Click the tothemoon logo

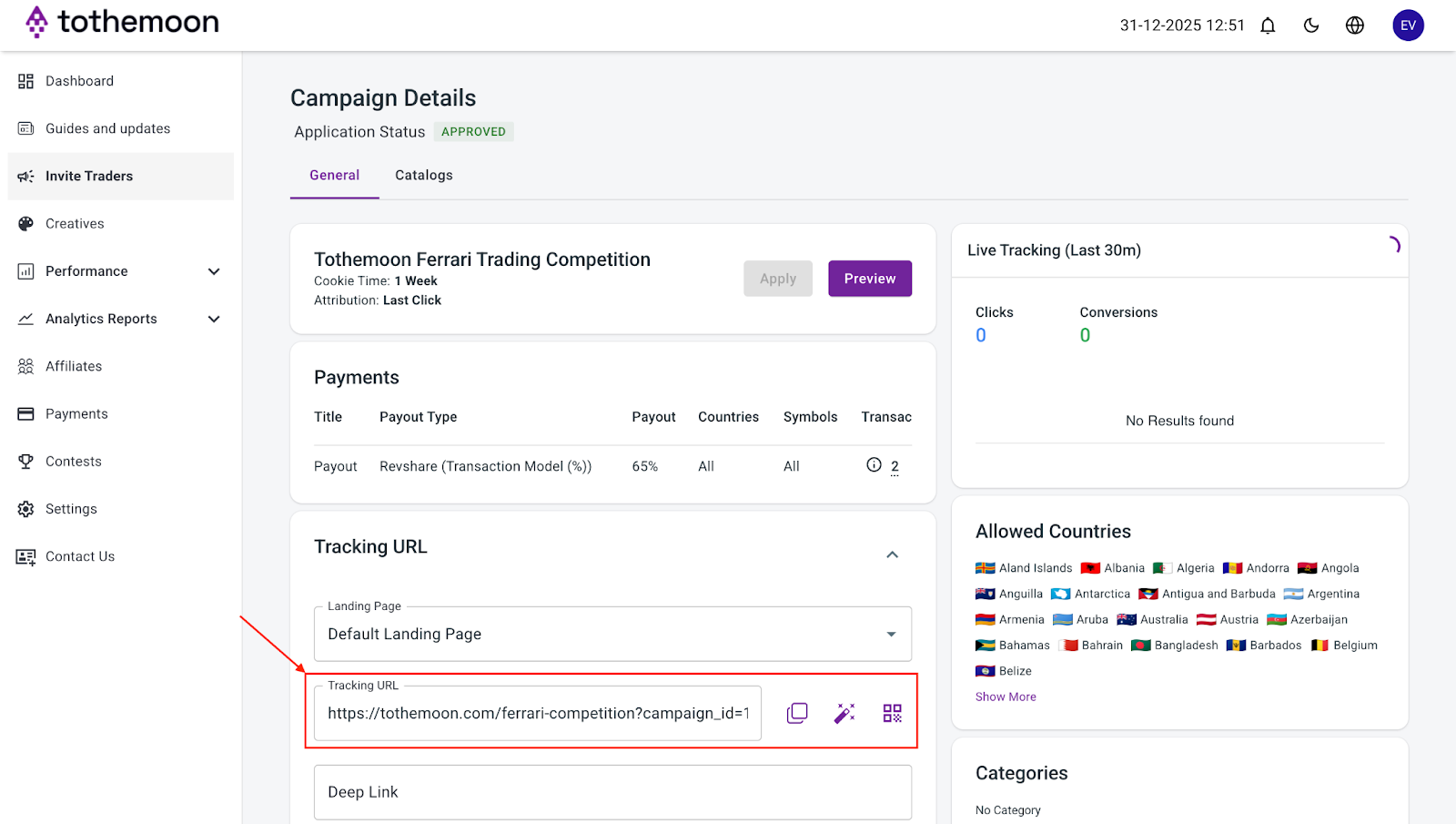pyautogui.click(x=122, y=22)
